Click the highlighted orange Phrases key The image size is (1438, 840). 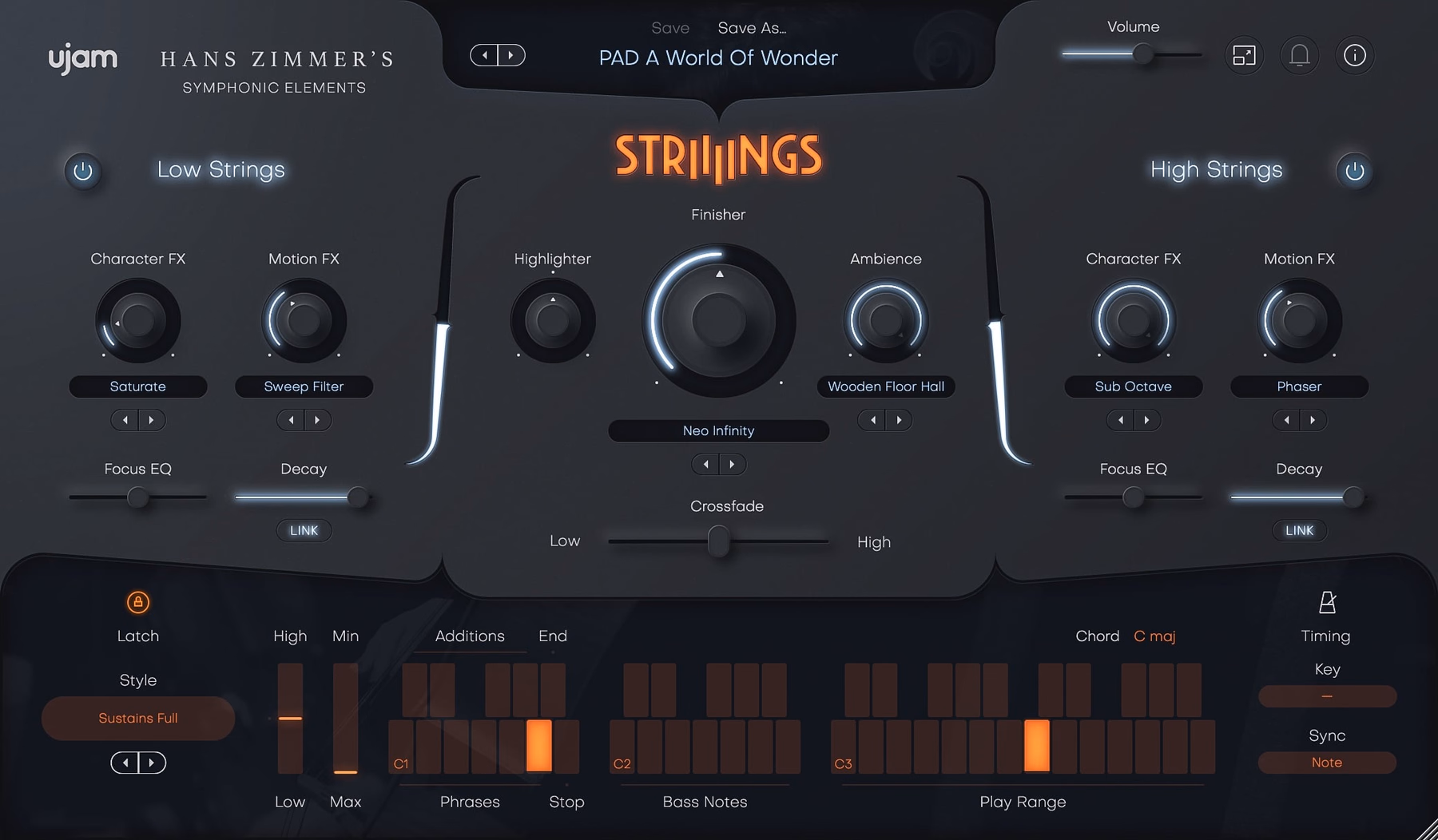[x=539, y=746]
